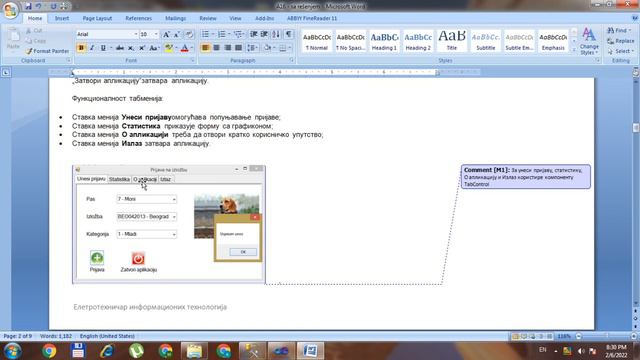640x360 pixels.
Task: Decrease paragraph indent
Action: tap(253, 34)
